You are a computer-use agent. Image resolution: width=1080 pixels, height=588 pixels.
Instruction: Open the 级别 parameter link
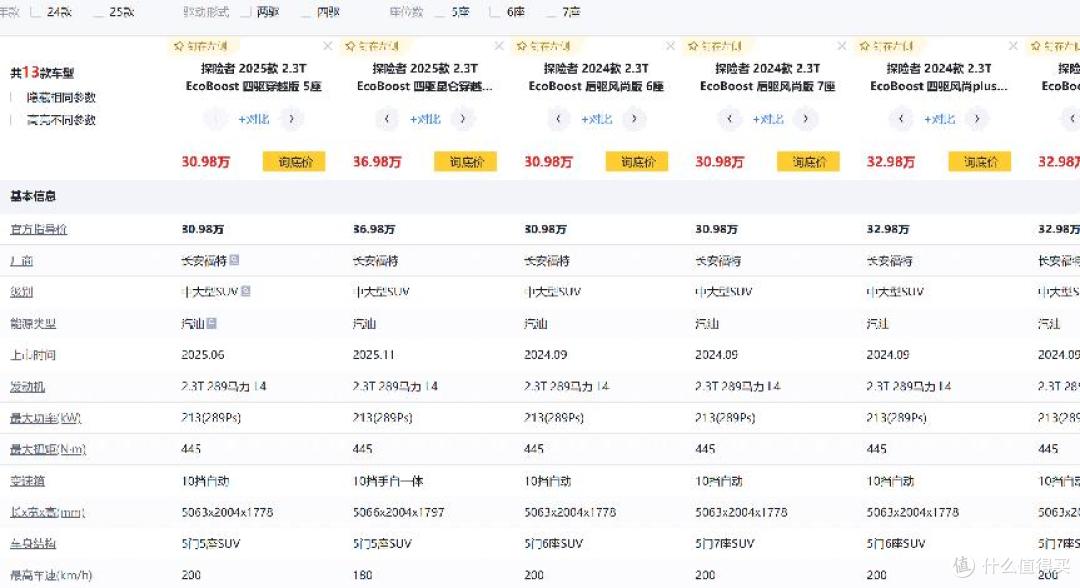point(21,292)
